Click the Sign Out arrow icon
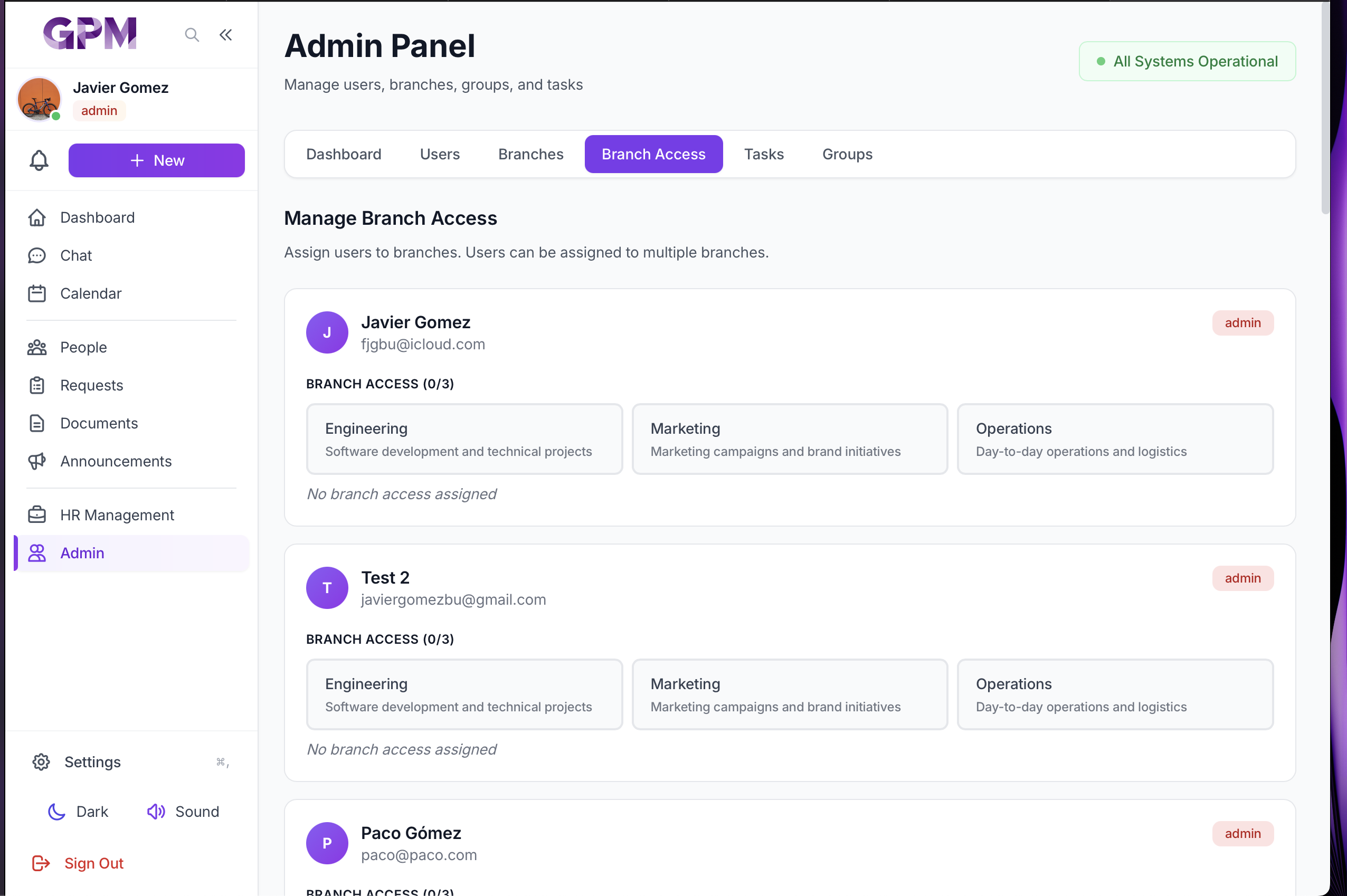This screenshot has height=896, width=1347. (41, 863)
